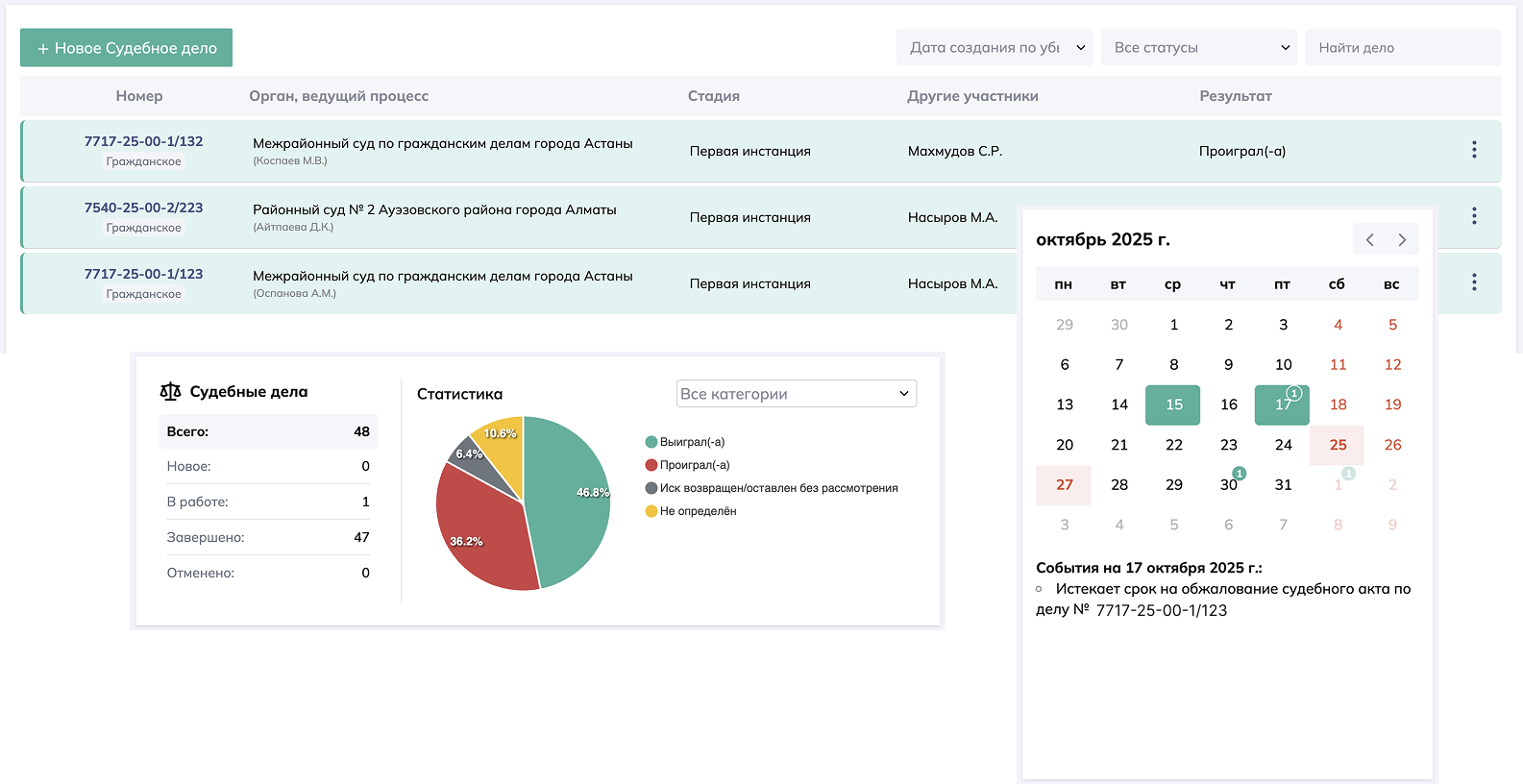The height and width of the screenshot is (784, 1523).
Task: Click event badge on October 17
Action: pyautogui.click(x=1293, y=393)
